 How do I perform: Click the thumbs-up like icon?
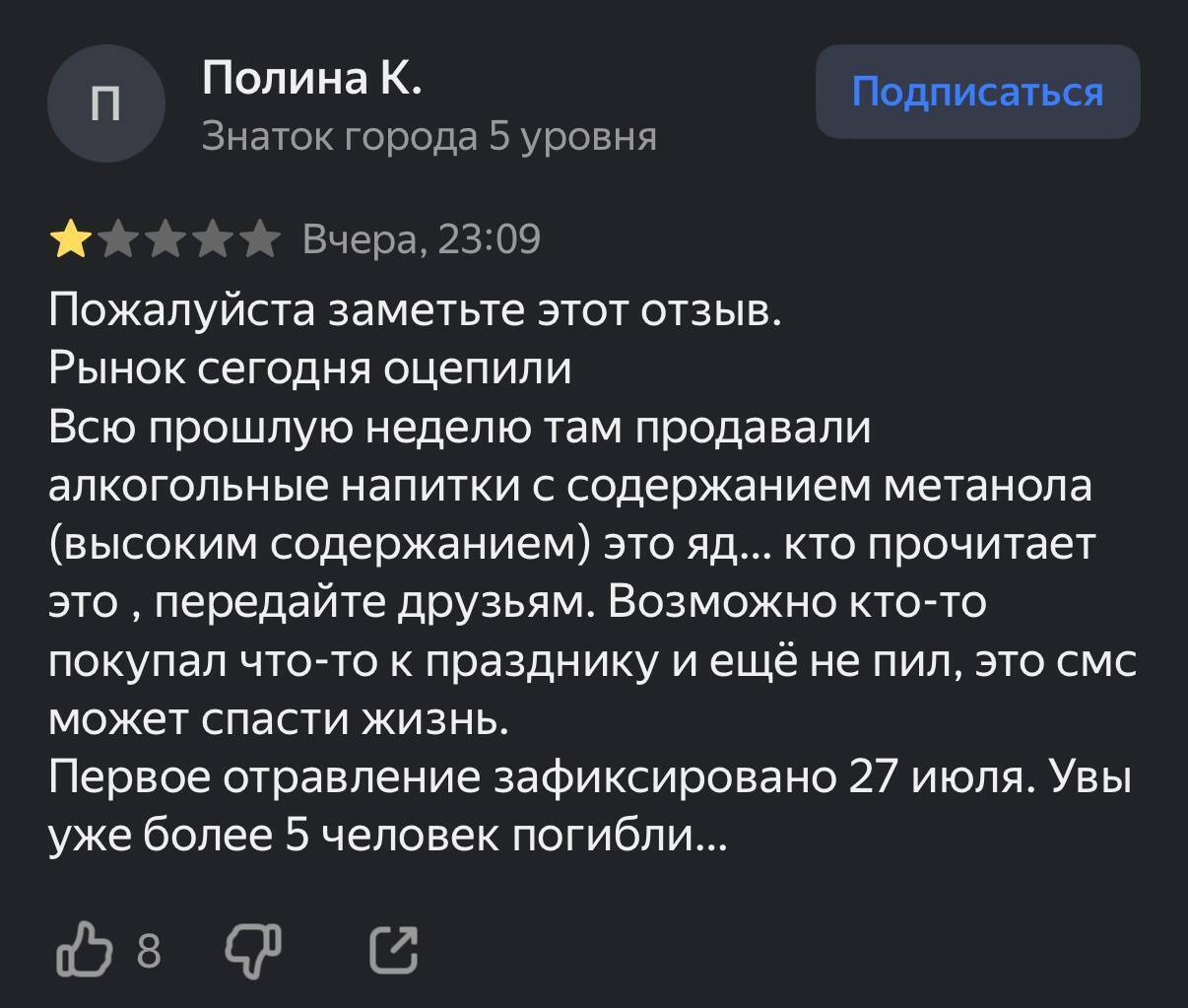pyautogui.click(x=84, y=950)
